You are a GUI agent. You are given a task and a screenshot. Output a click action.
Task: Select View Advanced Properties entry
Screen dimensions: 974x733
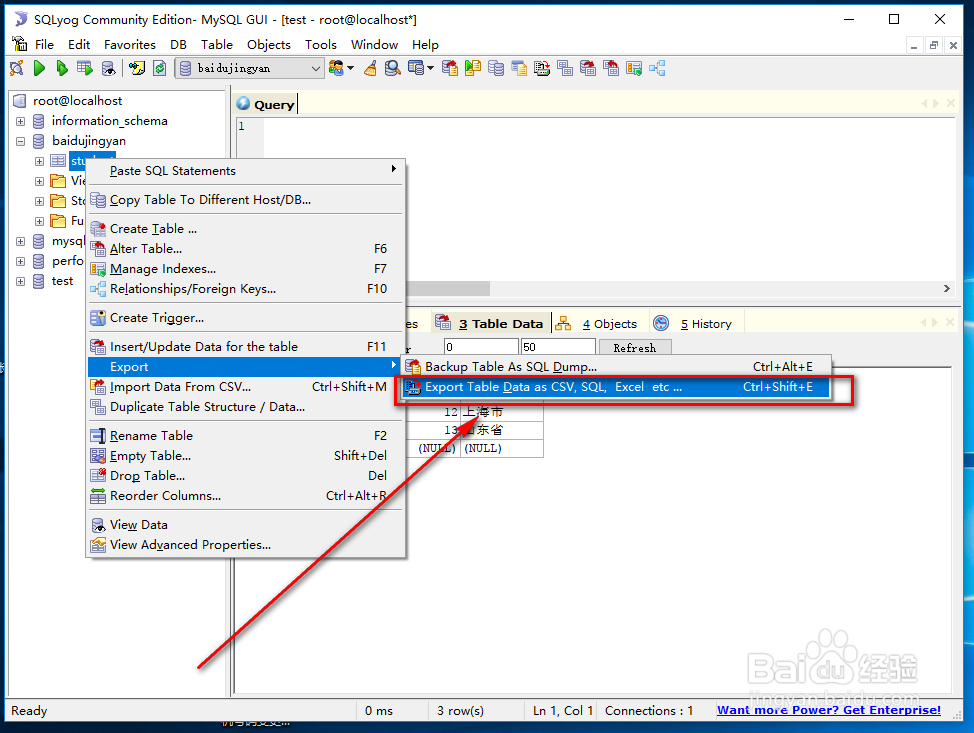(x=245, y=544)
